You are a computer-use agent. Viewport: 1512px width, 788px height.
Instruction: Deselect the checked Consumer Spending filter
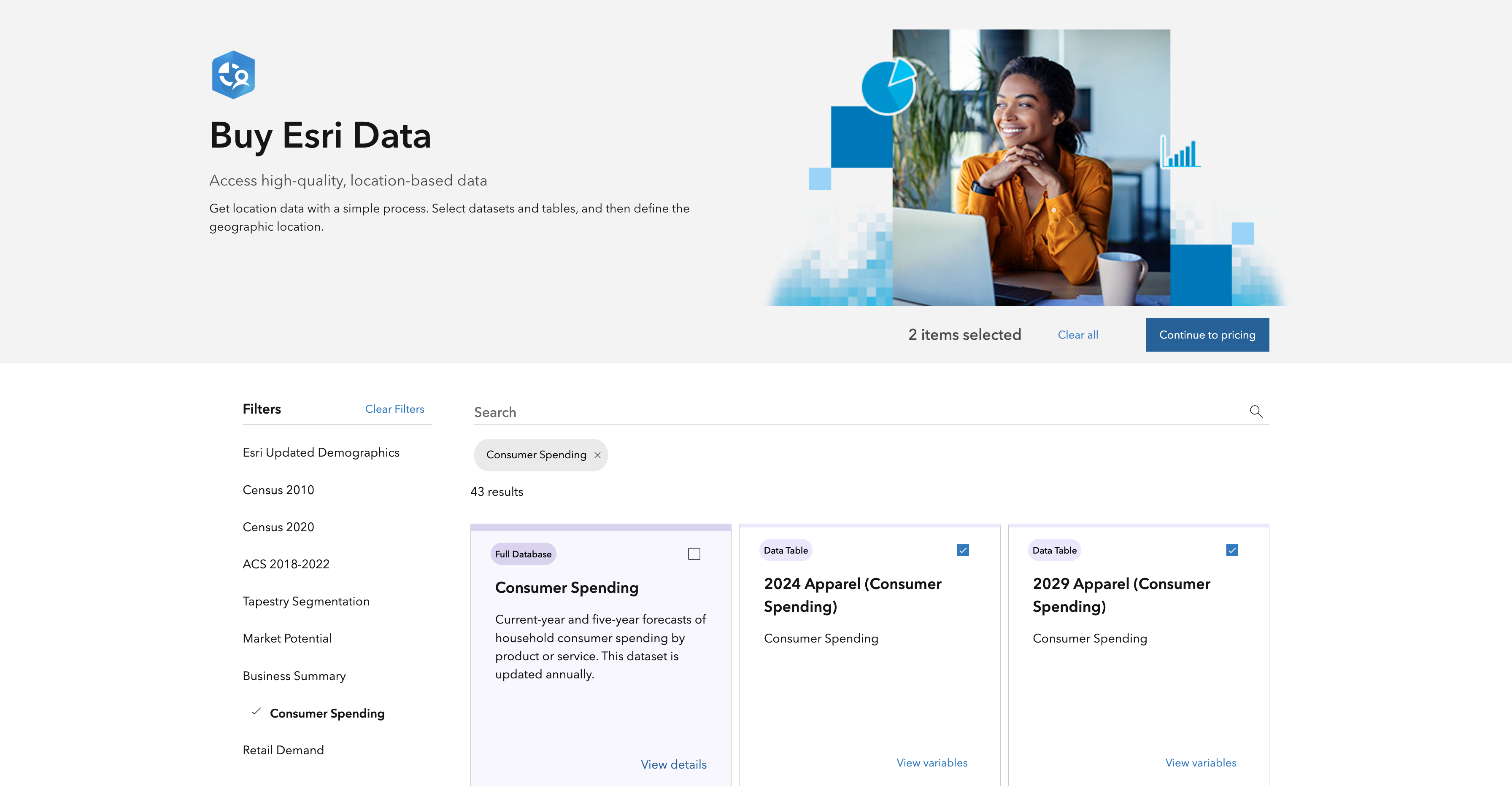[x=327, y=713]
